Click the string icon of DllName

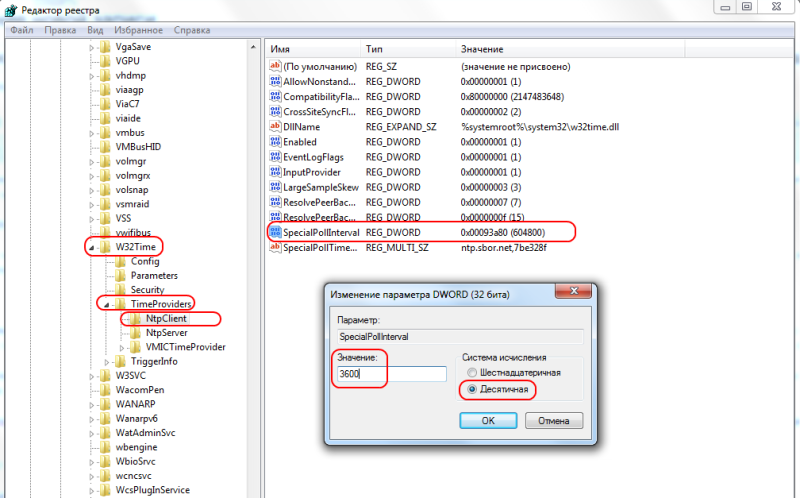click(276, 127)
